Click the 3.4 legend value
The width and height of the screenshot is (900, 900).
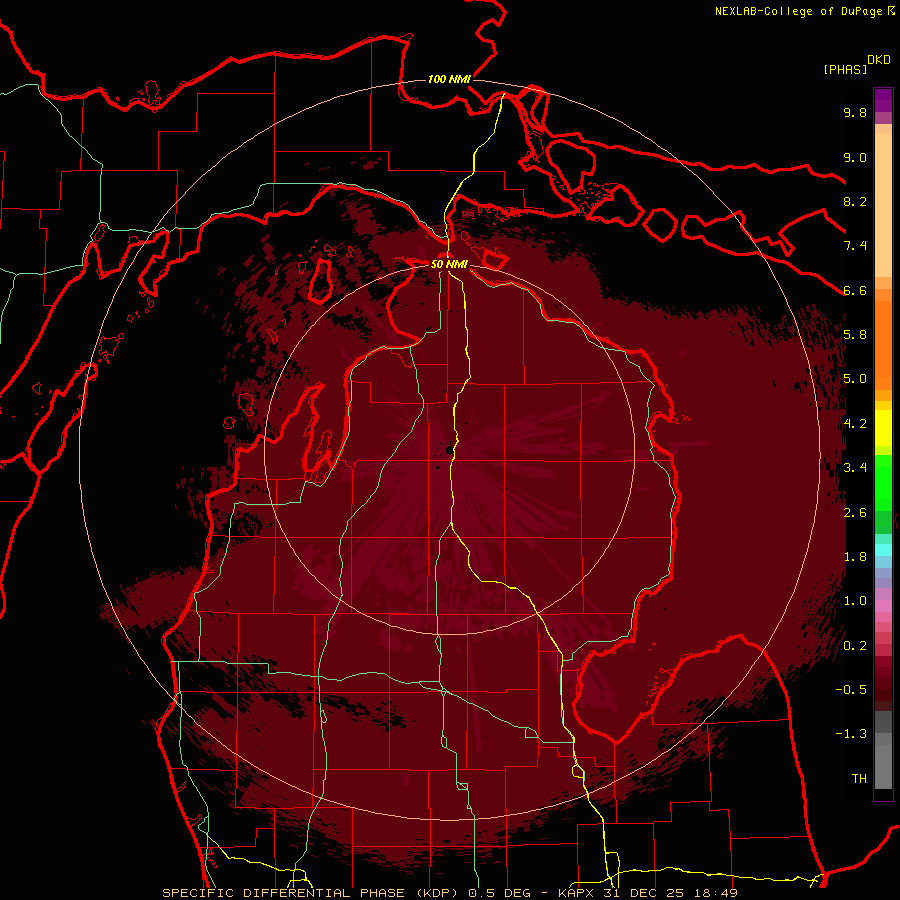855,468
